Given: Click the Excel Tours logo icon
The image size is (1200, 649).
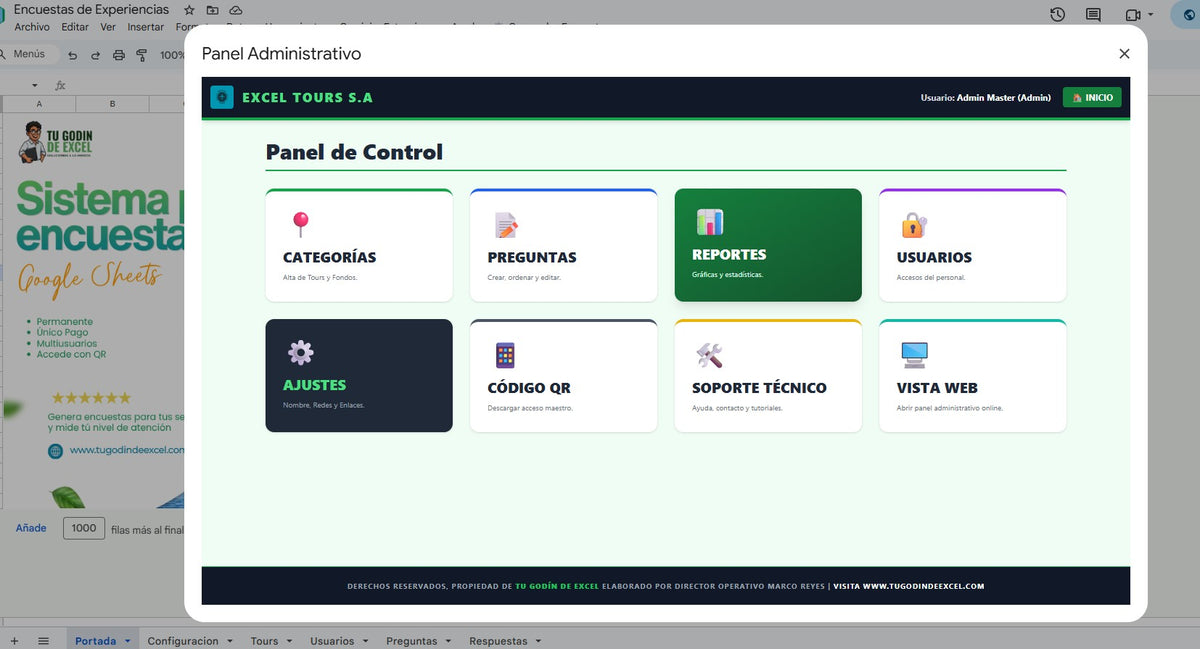Looking at the screenshot, I should point(222,97).
